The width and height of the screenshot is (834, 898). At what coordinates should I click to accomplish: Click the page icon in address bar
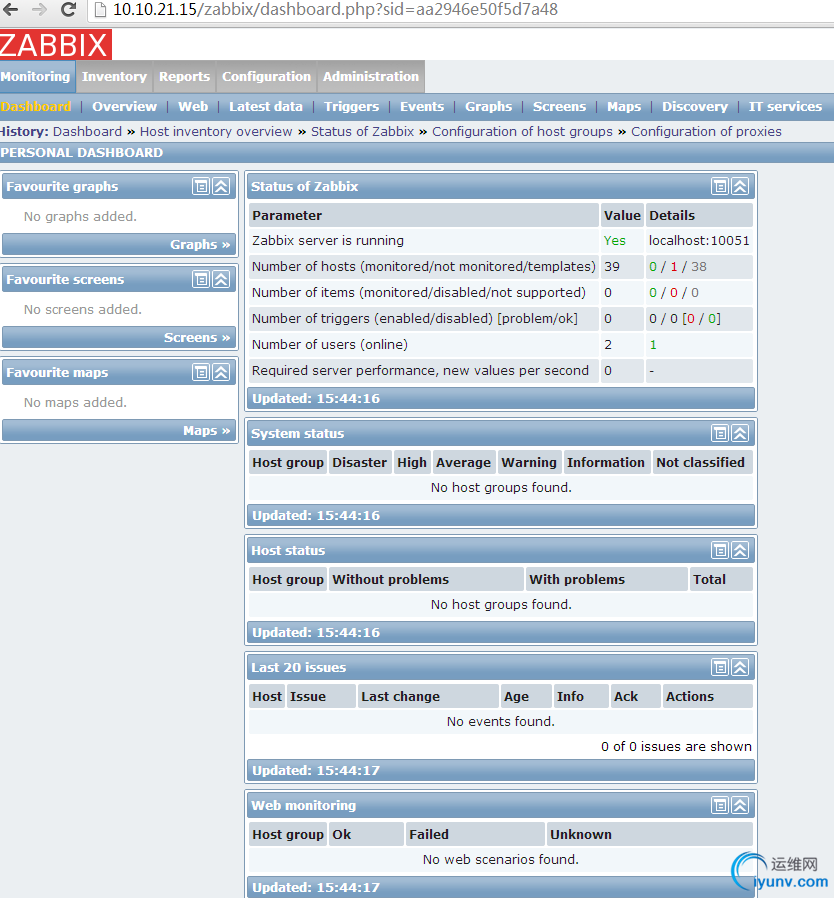coord(100,10)
